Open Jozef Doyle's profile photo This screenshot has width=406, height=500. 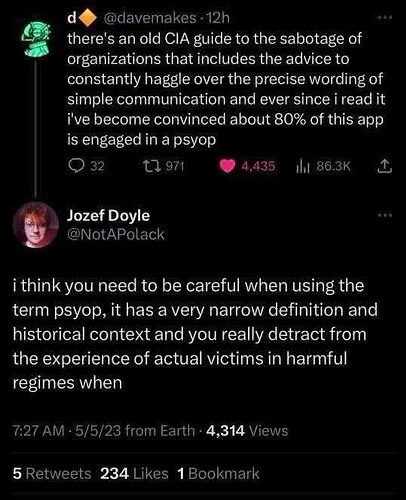click(x=36, y=224)
